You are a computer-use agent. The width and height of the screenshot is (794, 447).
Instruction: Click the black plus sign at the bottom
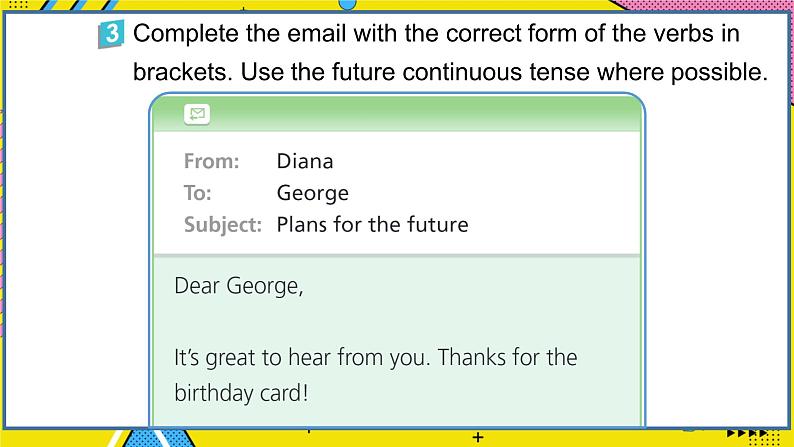(x=478, y=437)
